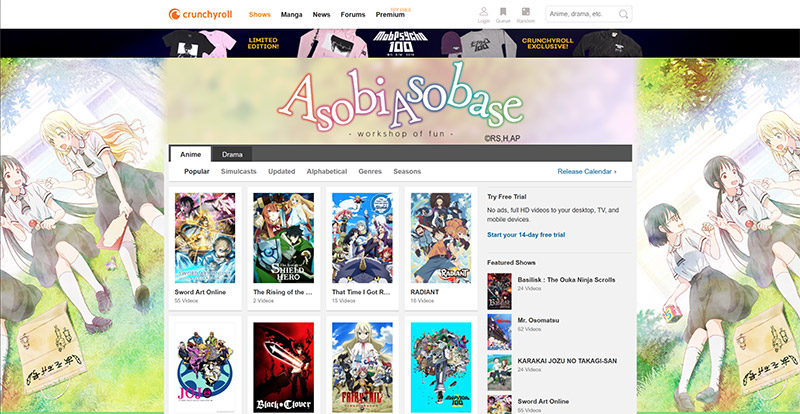Click the 'Try Free Trial' heading
800x414 pixels.
click(x=507, y=197)
